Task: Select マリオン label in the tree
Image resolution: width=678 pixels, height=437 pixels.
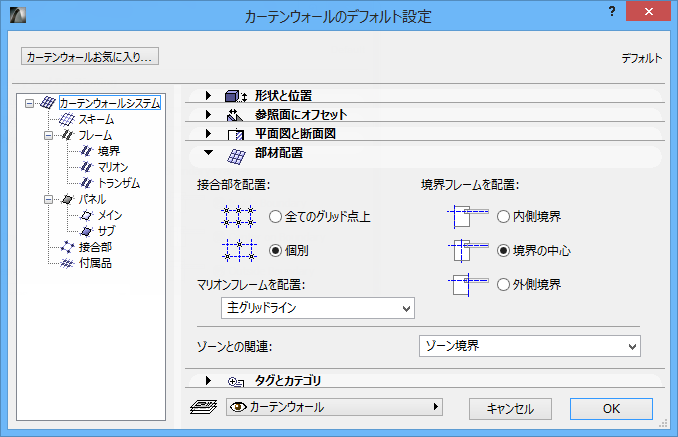Action: pyautogui.click(x=113, y=167)
